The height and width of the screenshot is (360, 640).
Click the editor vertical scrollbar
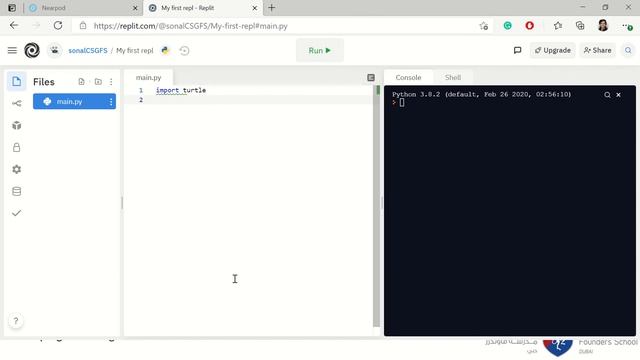[376, 206]
